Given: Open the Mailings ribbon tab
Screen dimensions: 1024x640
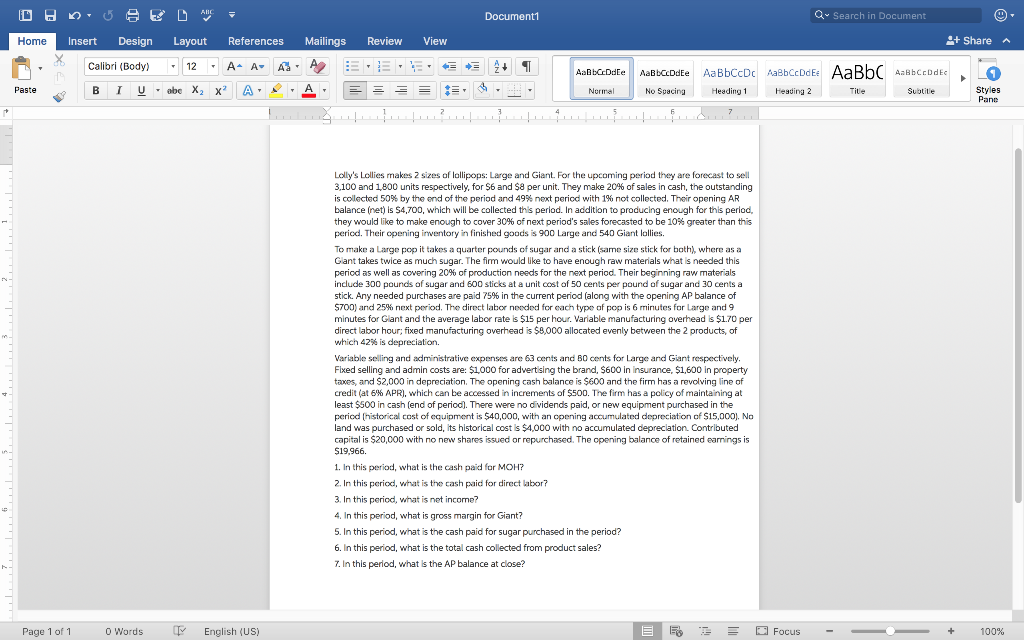Looking at the screenshot, I should (x=326, y=42).
